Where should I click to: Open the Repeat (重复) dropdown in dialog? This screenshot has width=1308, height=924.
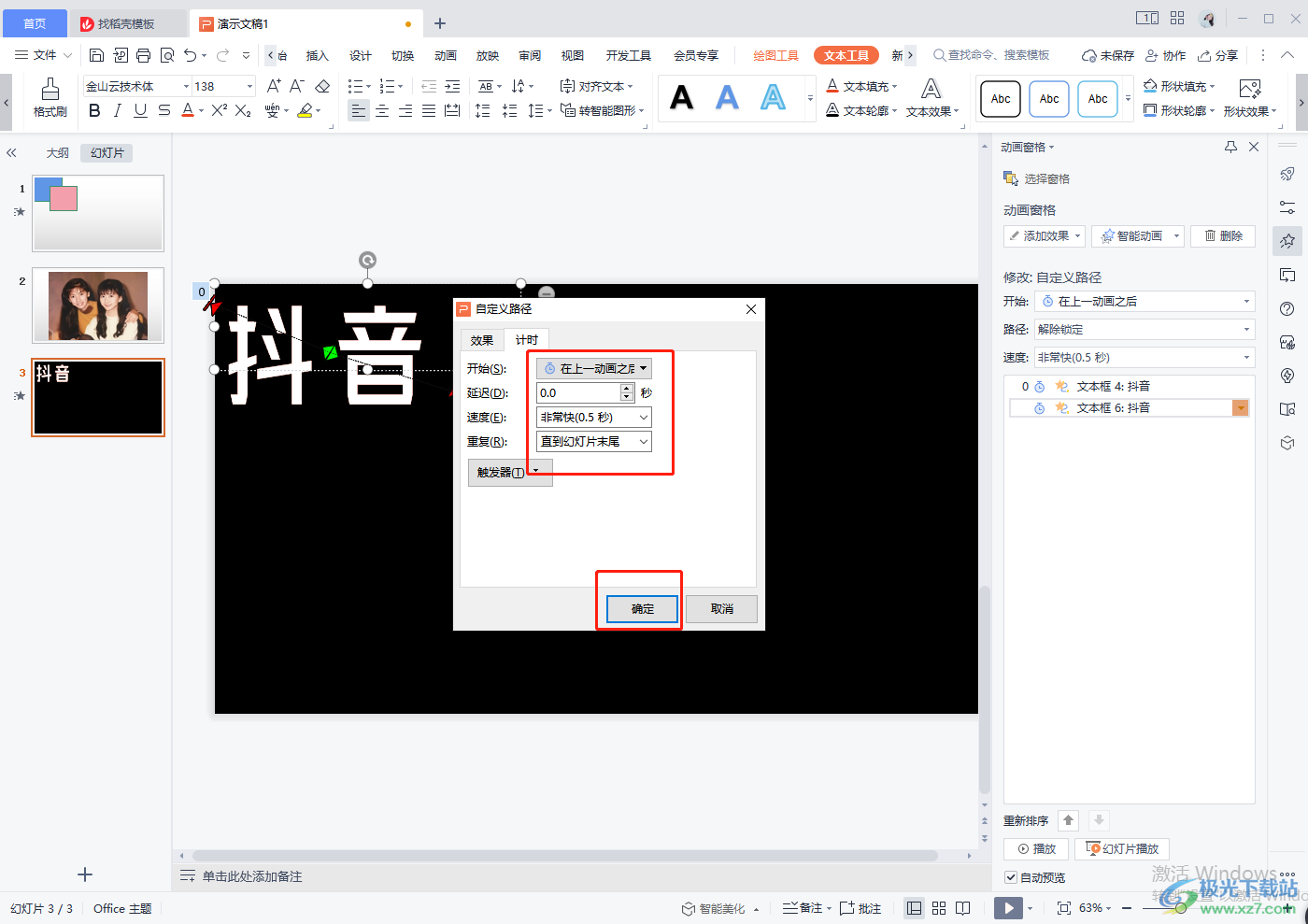click(x=594, y=441)
